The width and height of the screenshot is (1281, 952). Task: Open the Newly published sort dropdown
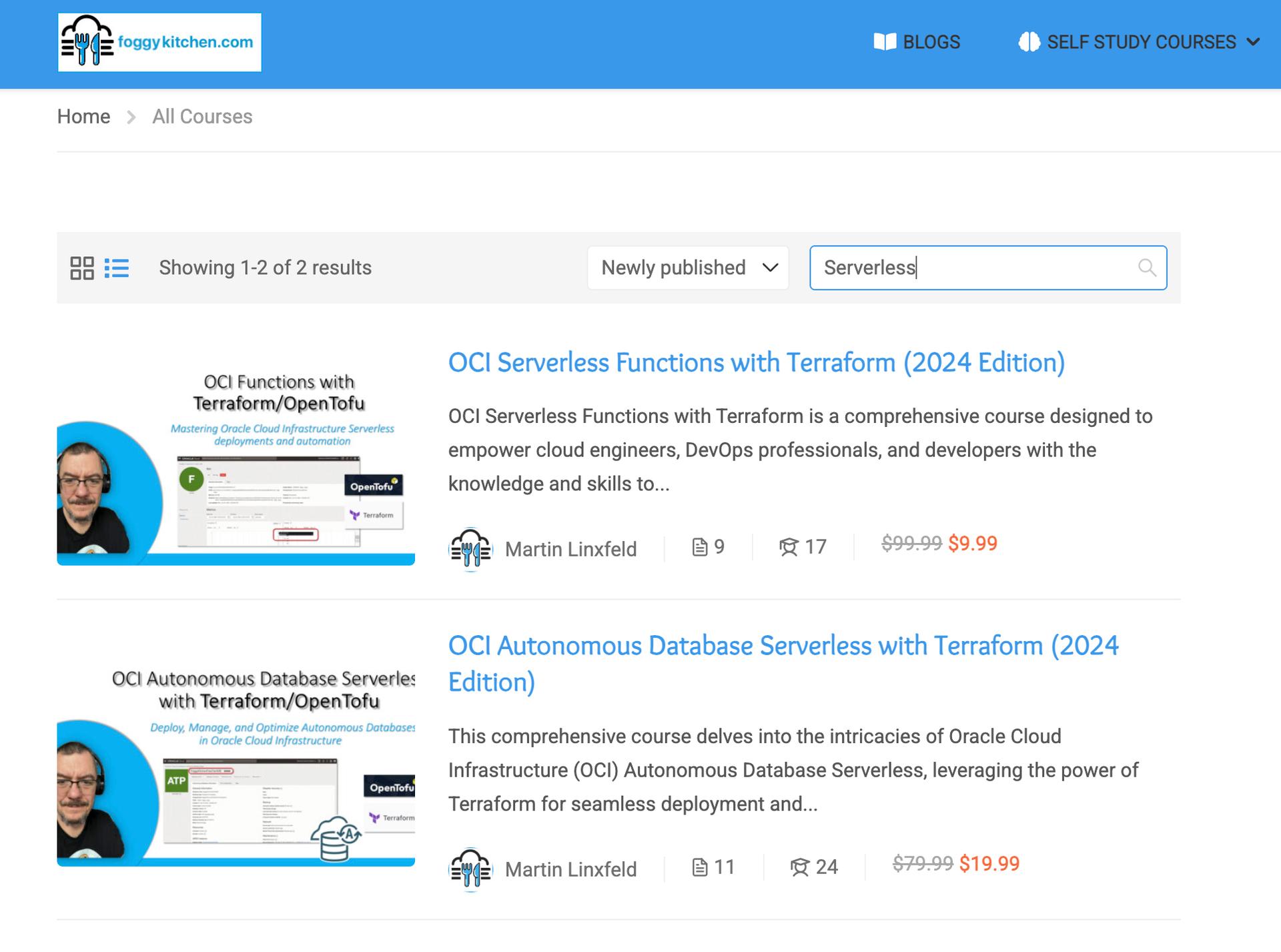(x=688, y=268)
